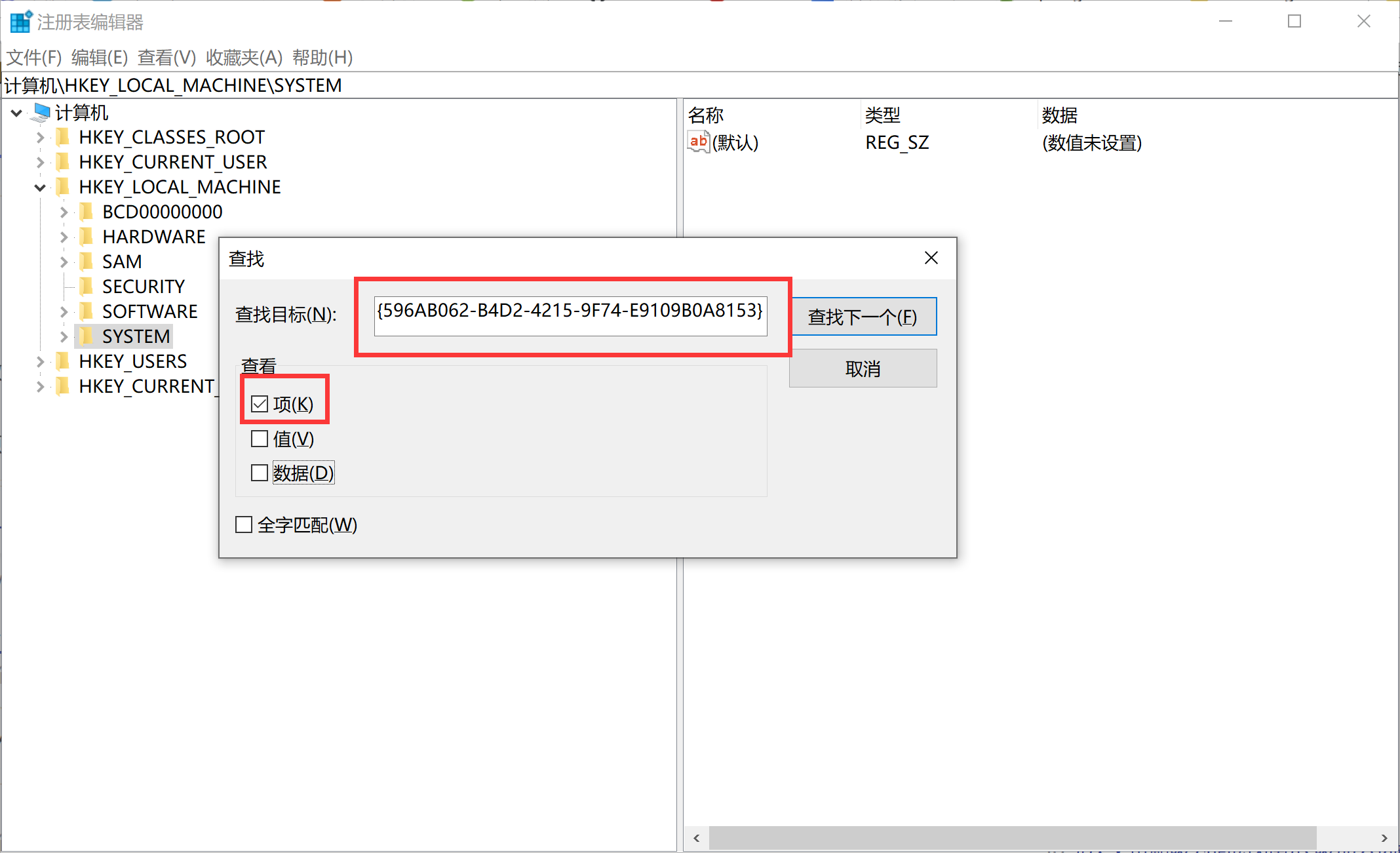Close the 查找 dialog with X
This screenshot has height=853, width=1400.
click(931, 258)
